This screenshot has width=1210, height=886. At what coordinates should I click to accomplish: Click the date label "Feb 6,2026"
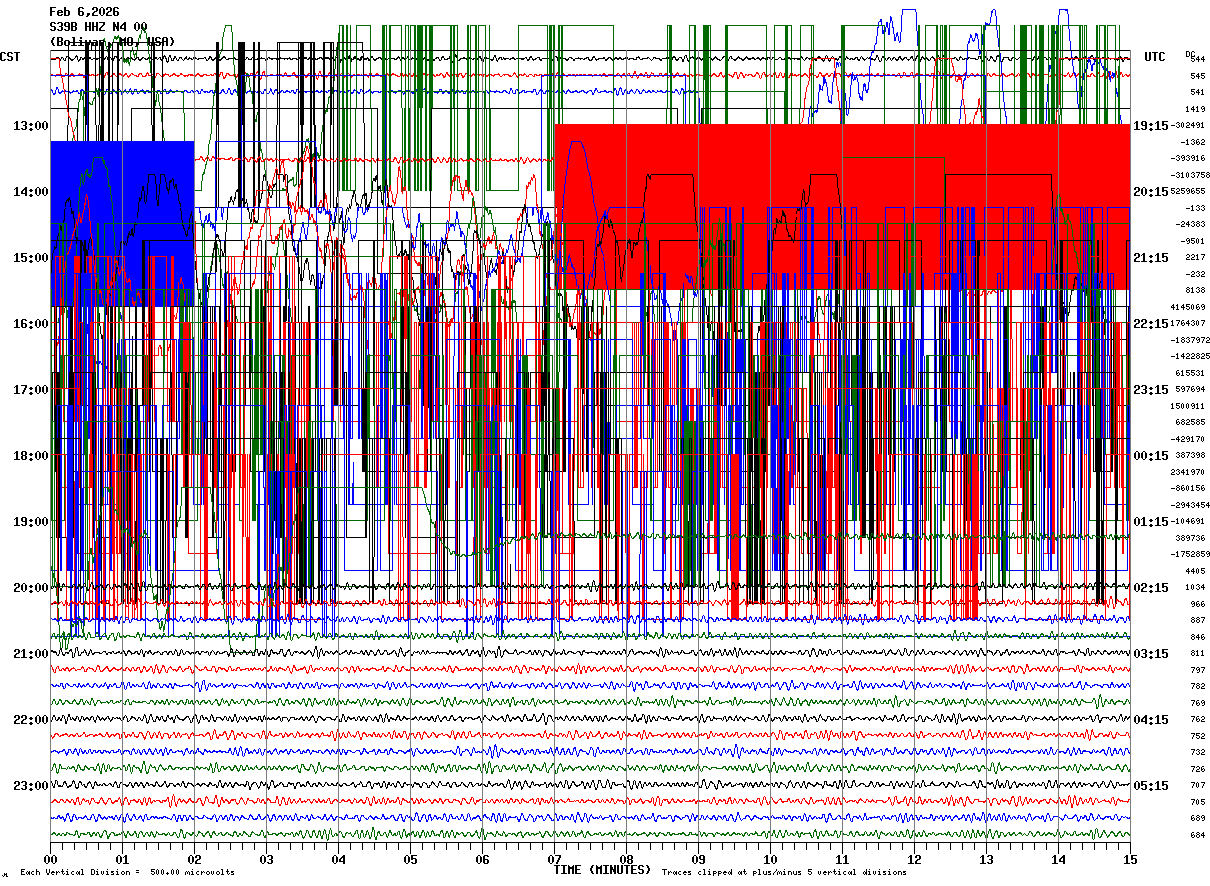tap(84, 12)
